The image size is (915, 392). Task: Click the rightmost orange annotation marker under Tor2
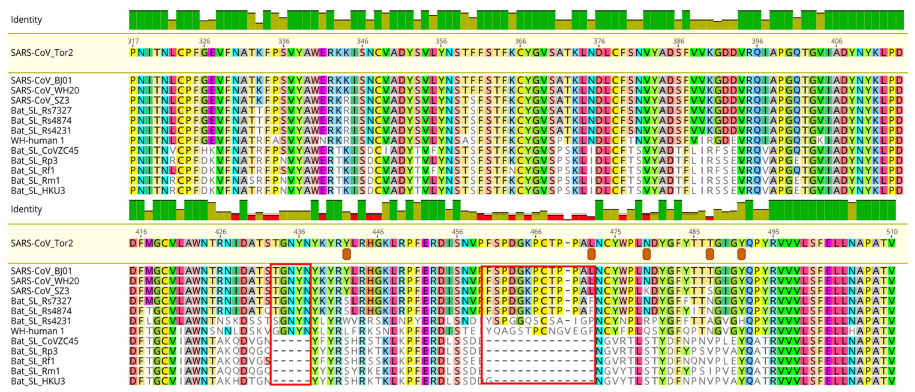pyautogui.click(x=742, y=254)
